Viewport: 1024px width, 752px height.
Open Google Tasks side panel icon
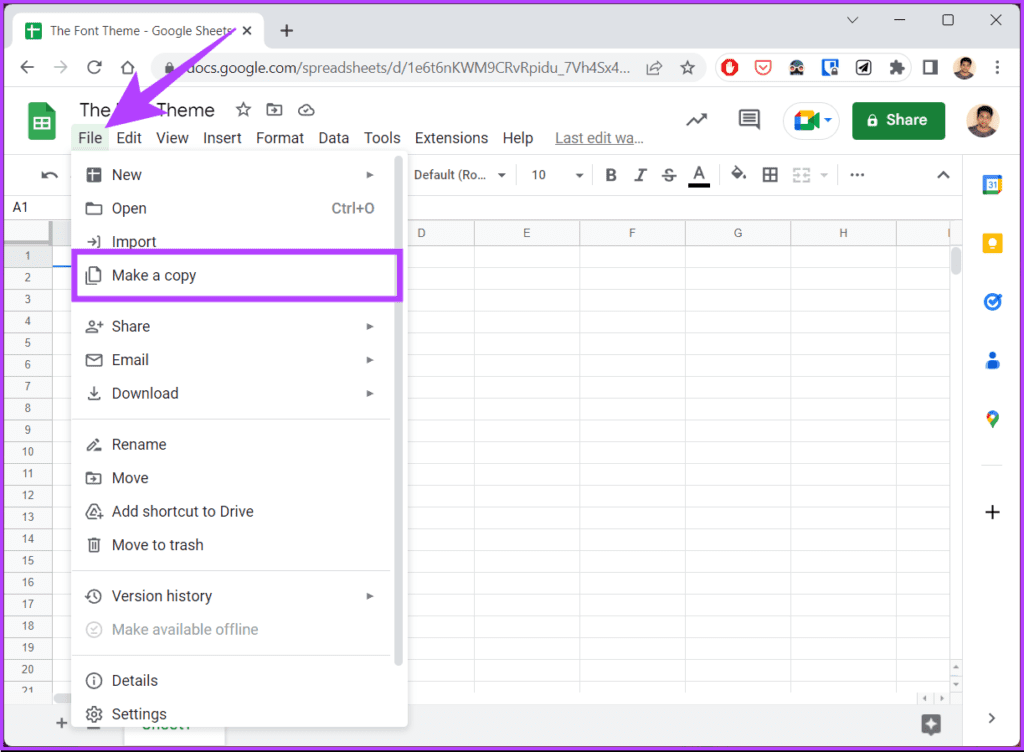pos(992,302)
